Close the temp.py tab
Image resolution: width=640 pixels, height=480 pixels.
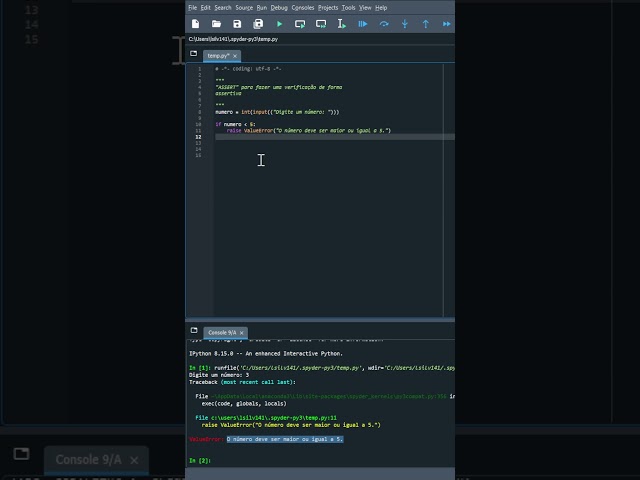tap(235, 56)
